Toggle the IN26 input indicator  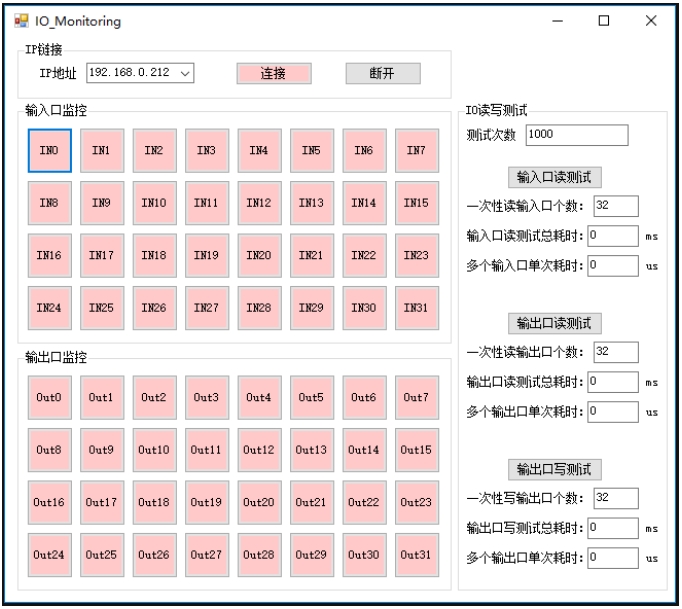click(154, 308)
